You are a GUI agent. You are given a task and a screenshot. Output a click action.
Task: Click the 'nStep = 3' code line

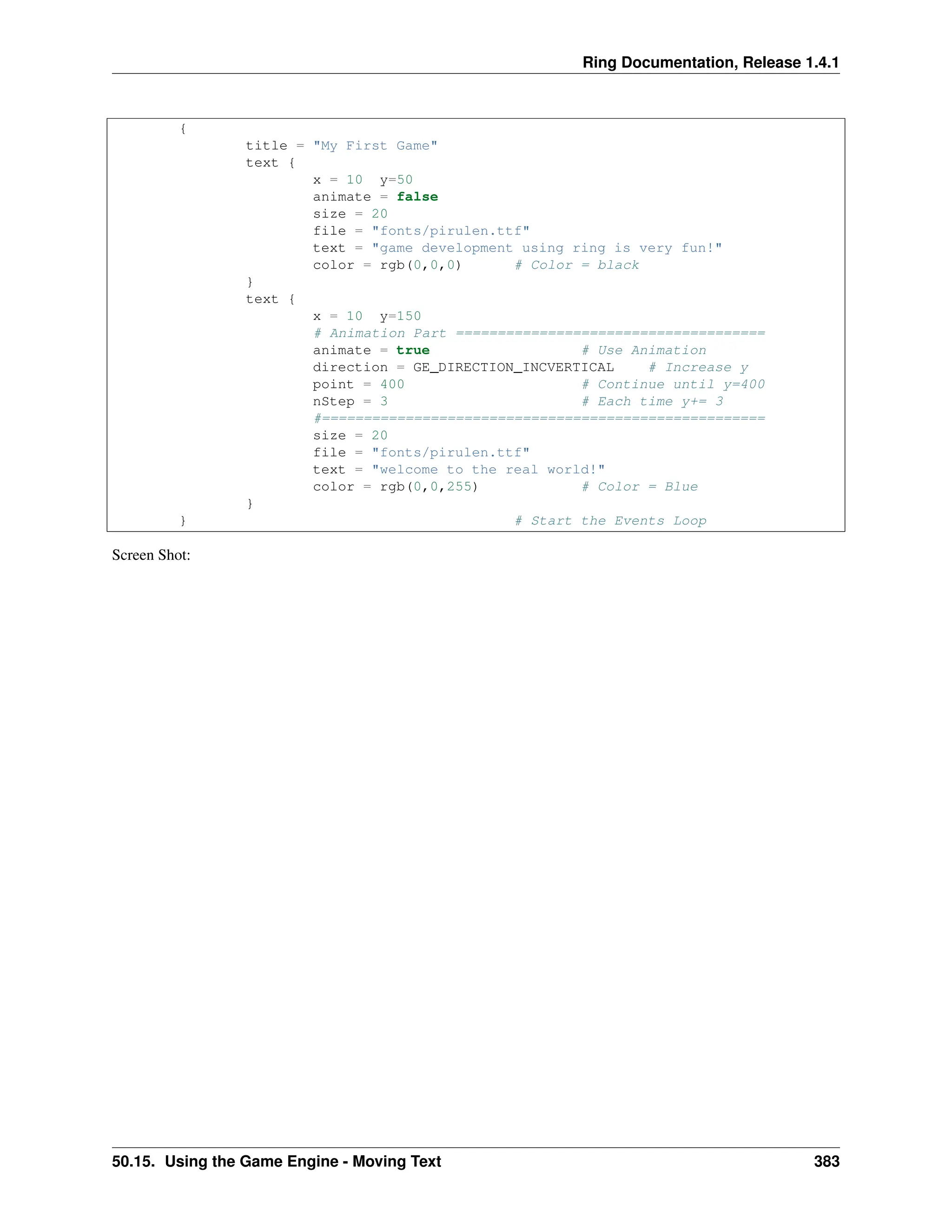click(x=350, y=402)
